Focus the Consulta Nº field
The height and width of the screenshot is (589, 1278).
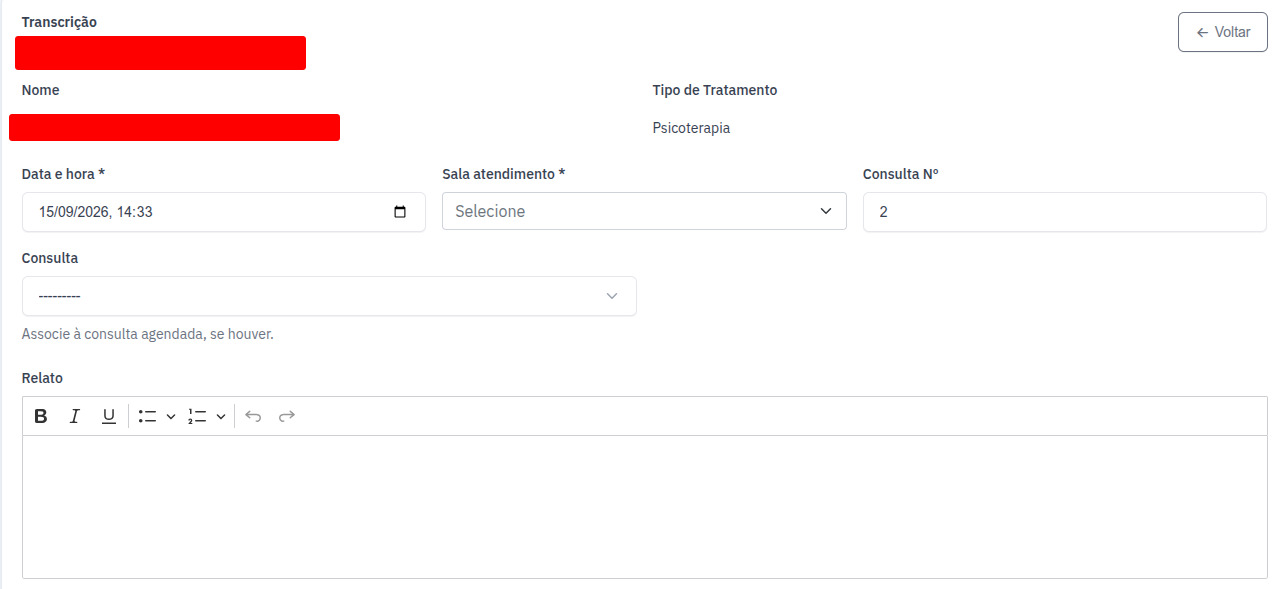tap(1064, 212)
